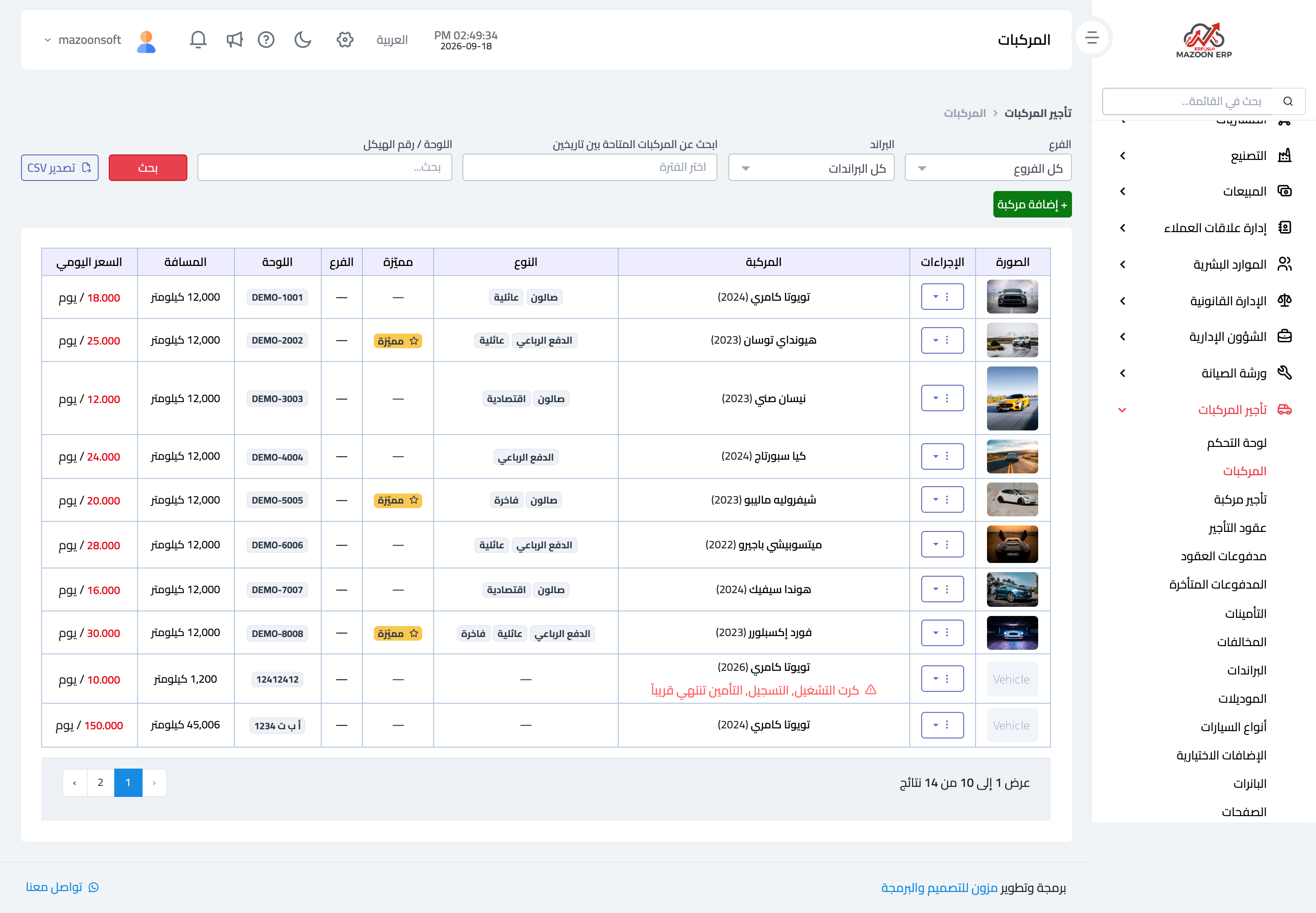The image size is (1316, 913).
Task: Open actions dropdown for هيونداي توسان row
Action: tap(942, 340)
